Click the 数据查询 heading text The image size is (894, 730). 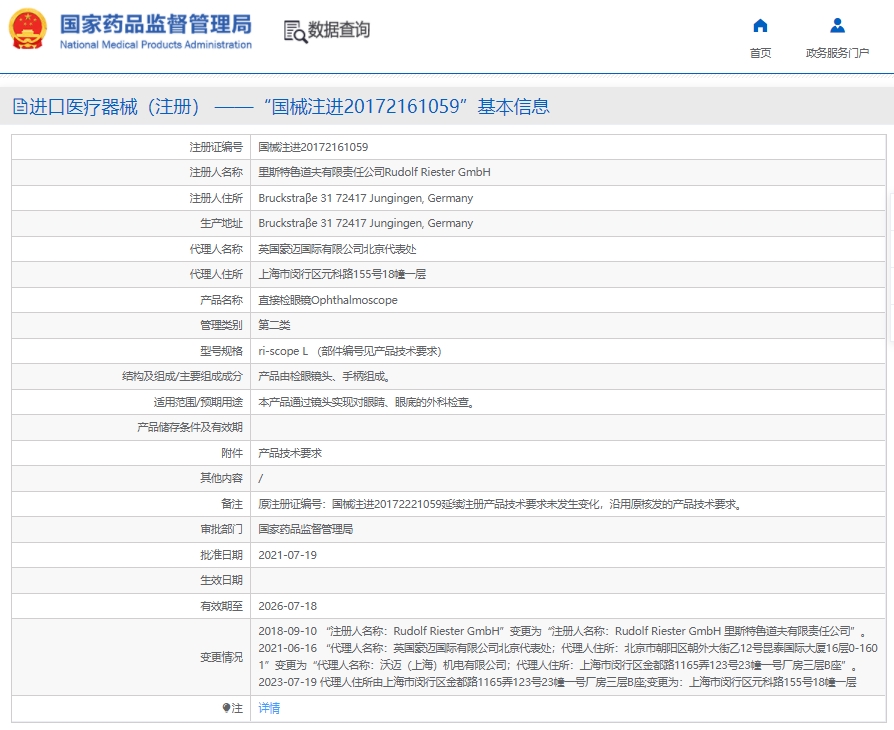point(339,30)
